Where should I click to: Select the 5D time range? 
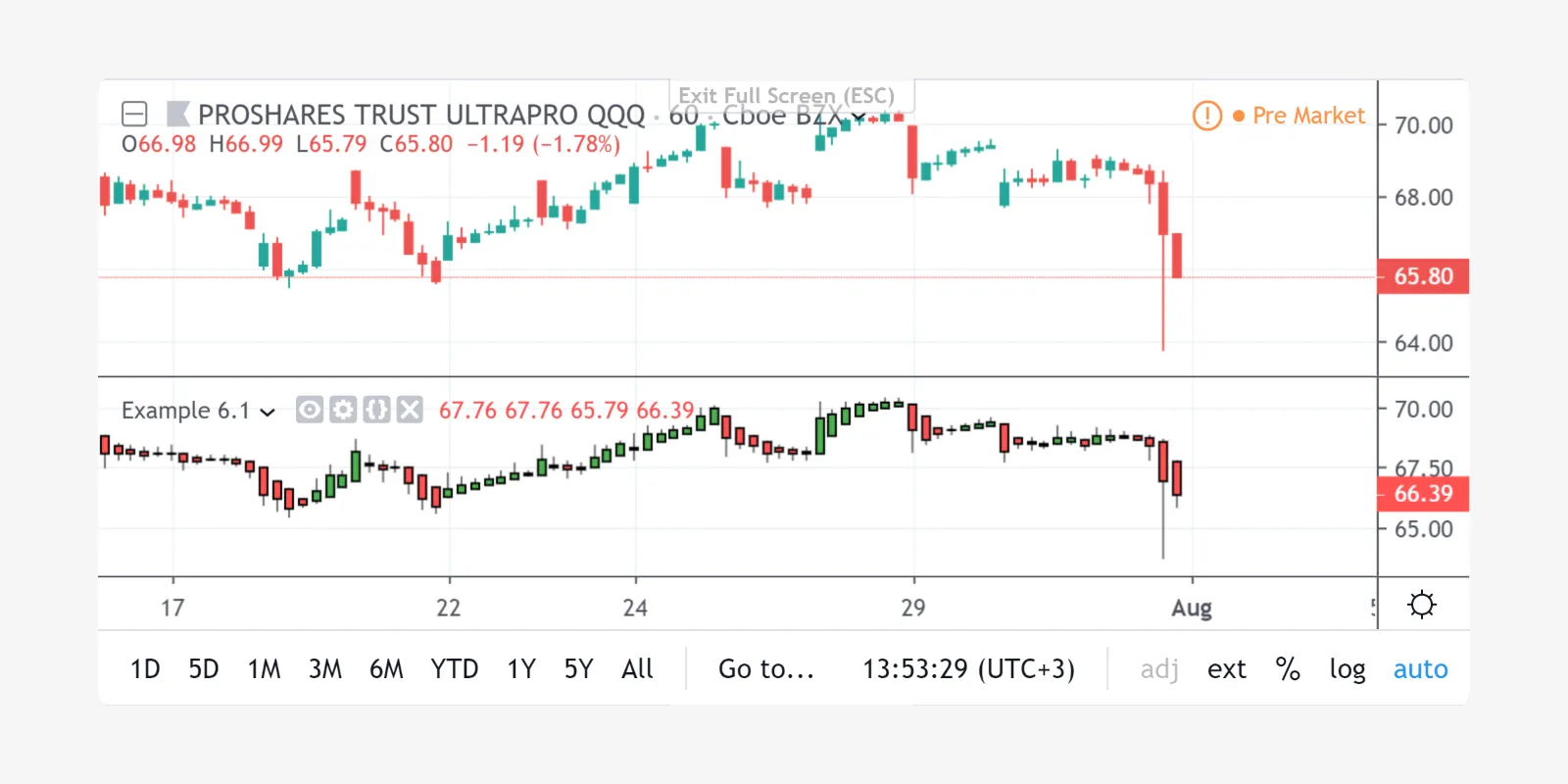204,669
